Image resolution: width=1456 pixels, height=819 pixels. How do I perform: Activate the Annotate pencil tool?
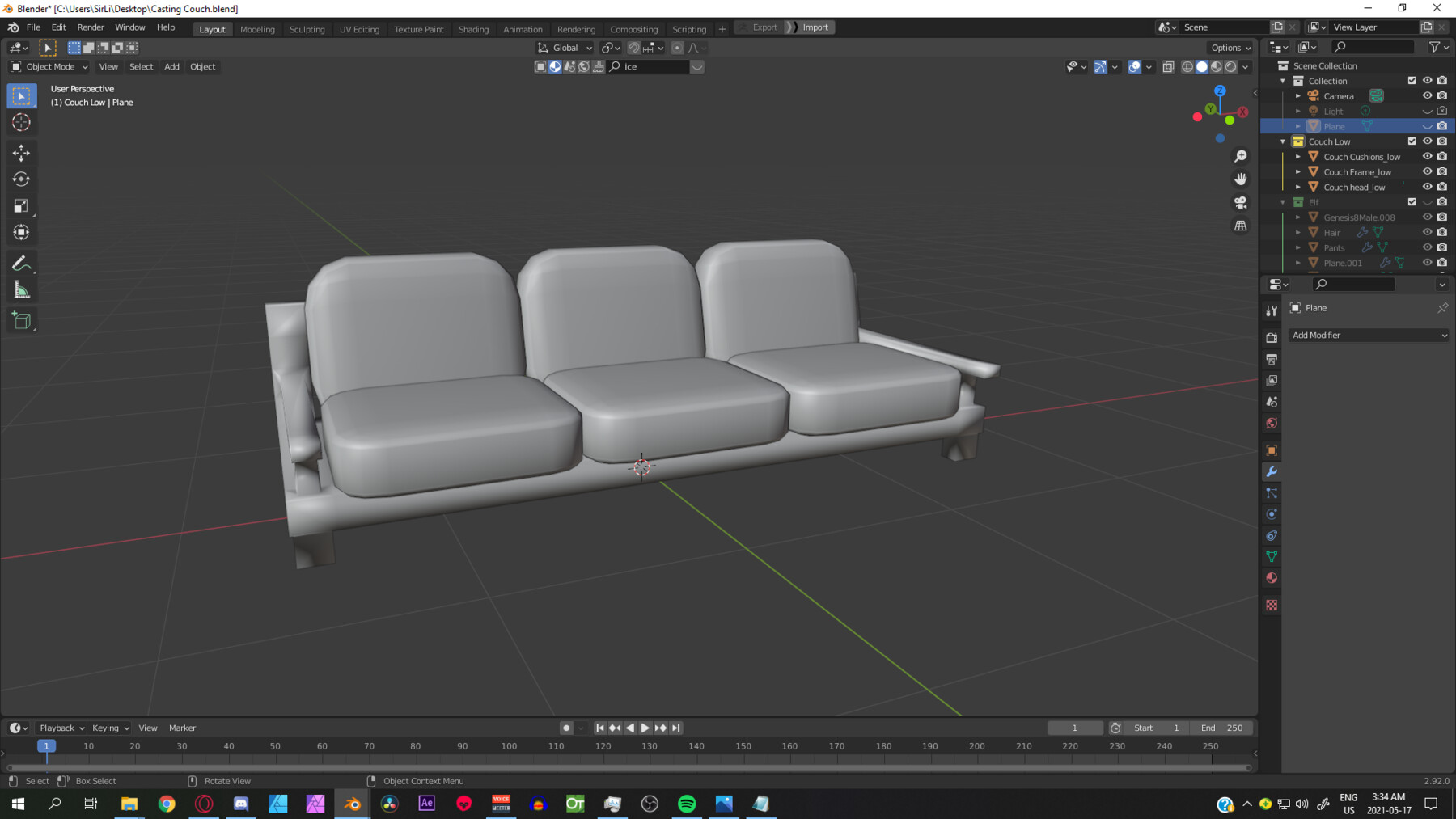coord(22,264)
